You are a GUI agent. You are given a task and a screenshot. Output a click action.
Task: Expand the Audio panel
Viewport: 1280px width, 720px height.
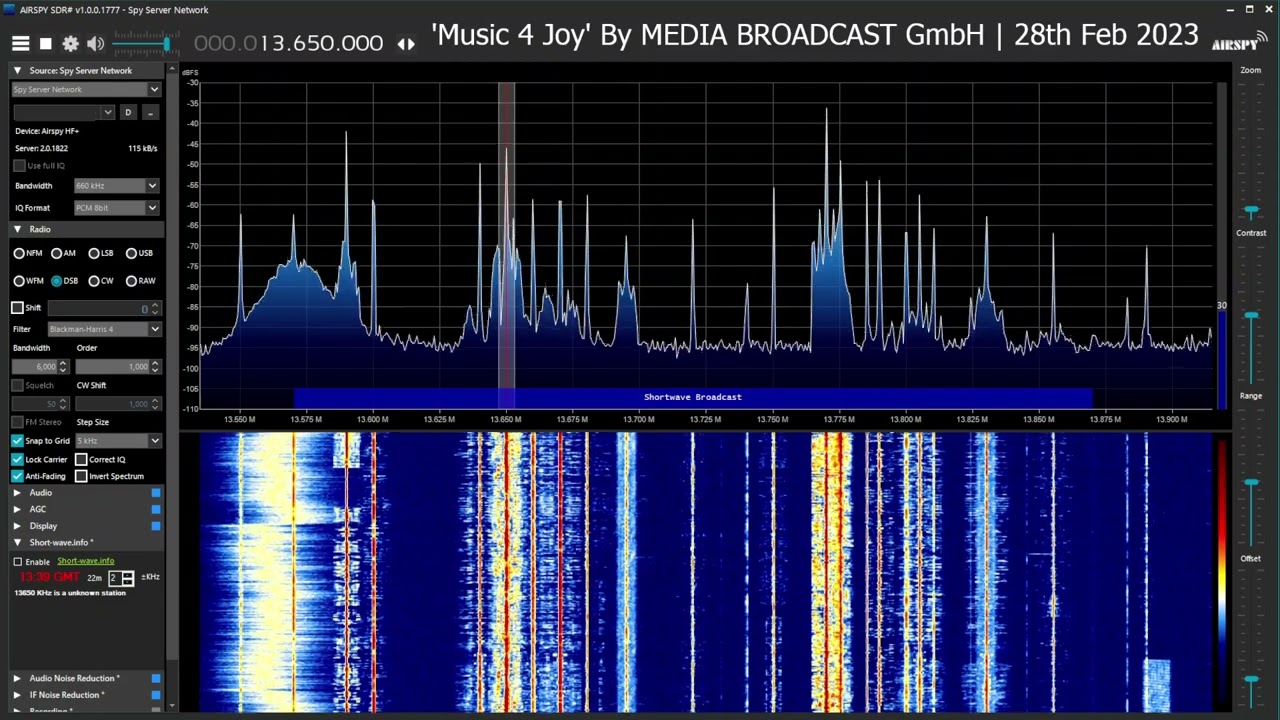coord(17,493)
